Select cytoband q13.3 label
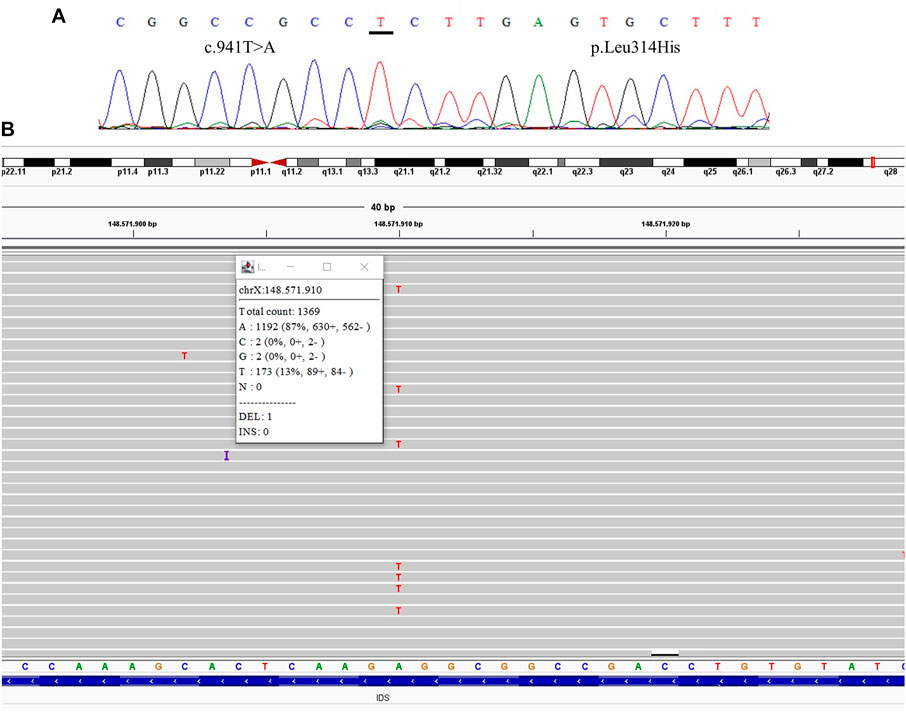 tap(367, 172)
